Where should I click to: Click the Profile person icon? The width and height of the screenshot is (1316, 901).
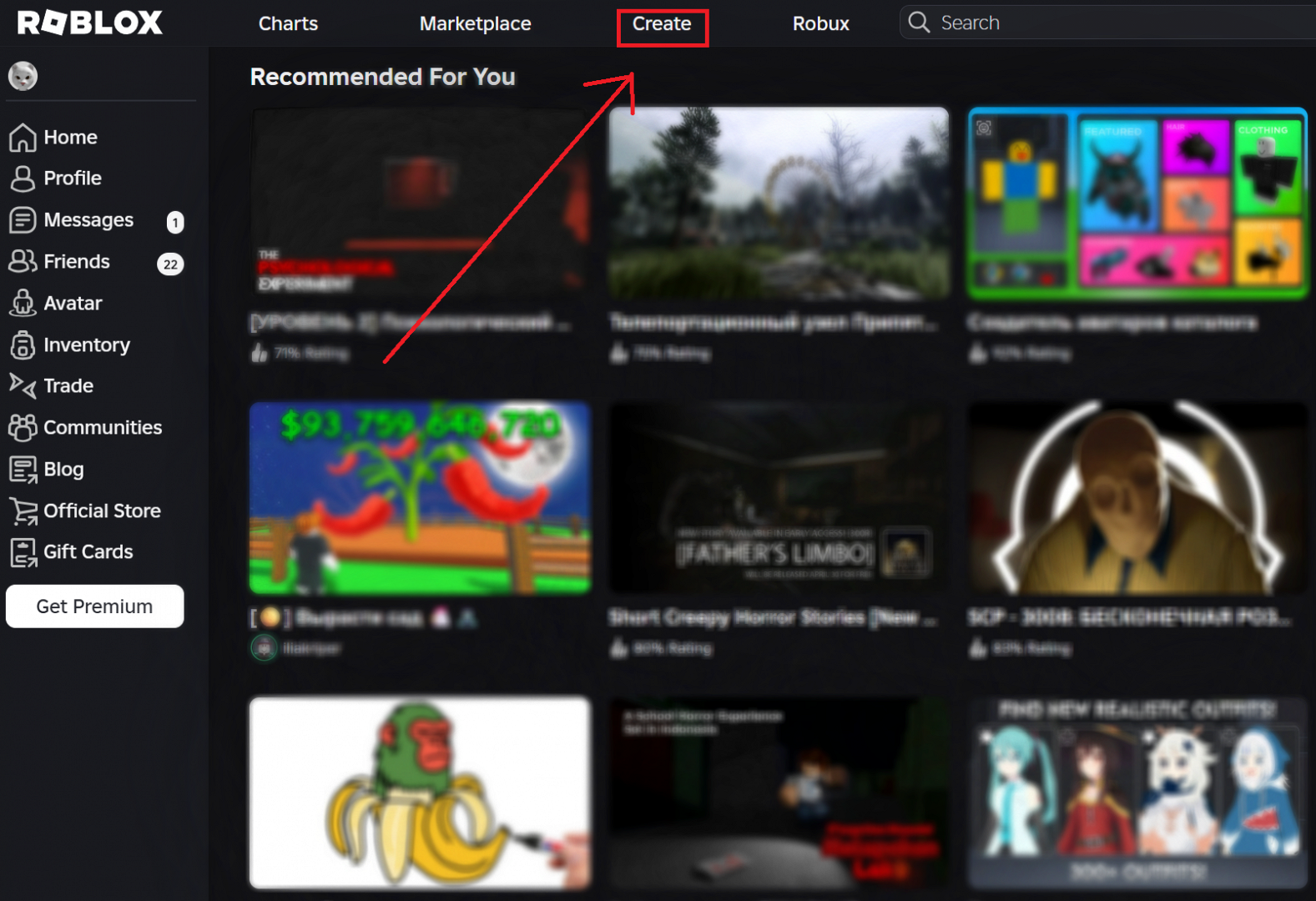click(23, 179)
